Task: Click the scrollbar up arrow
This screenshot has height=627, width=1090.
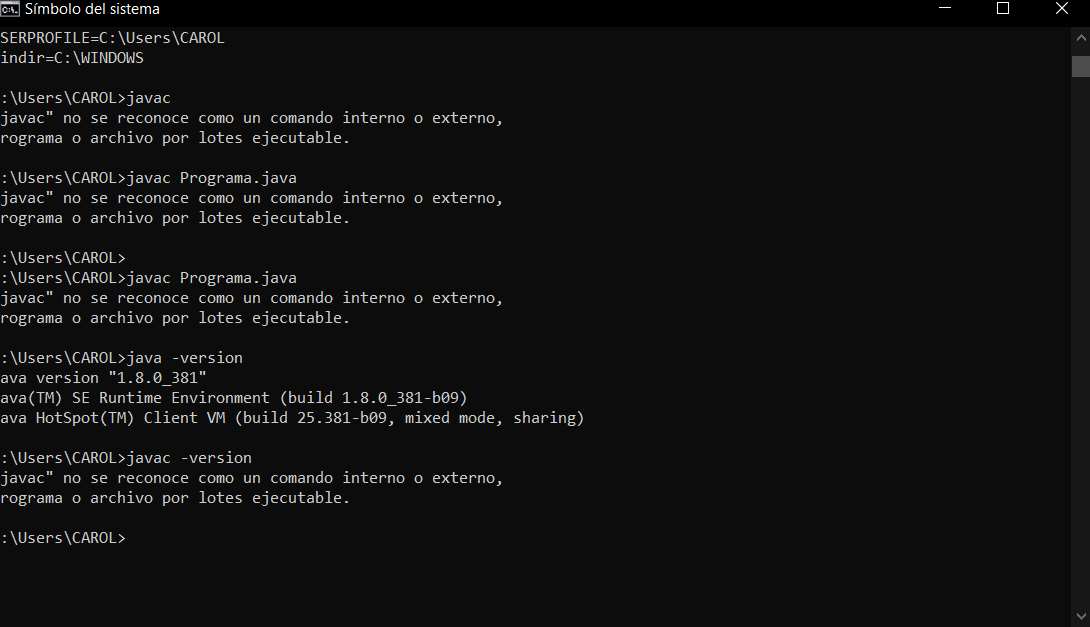Action: click(1080, 37)
